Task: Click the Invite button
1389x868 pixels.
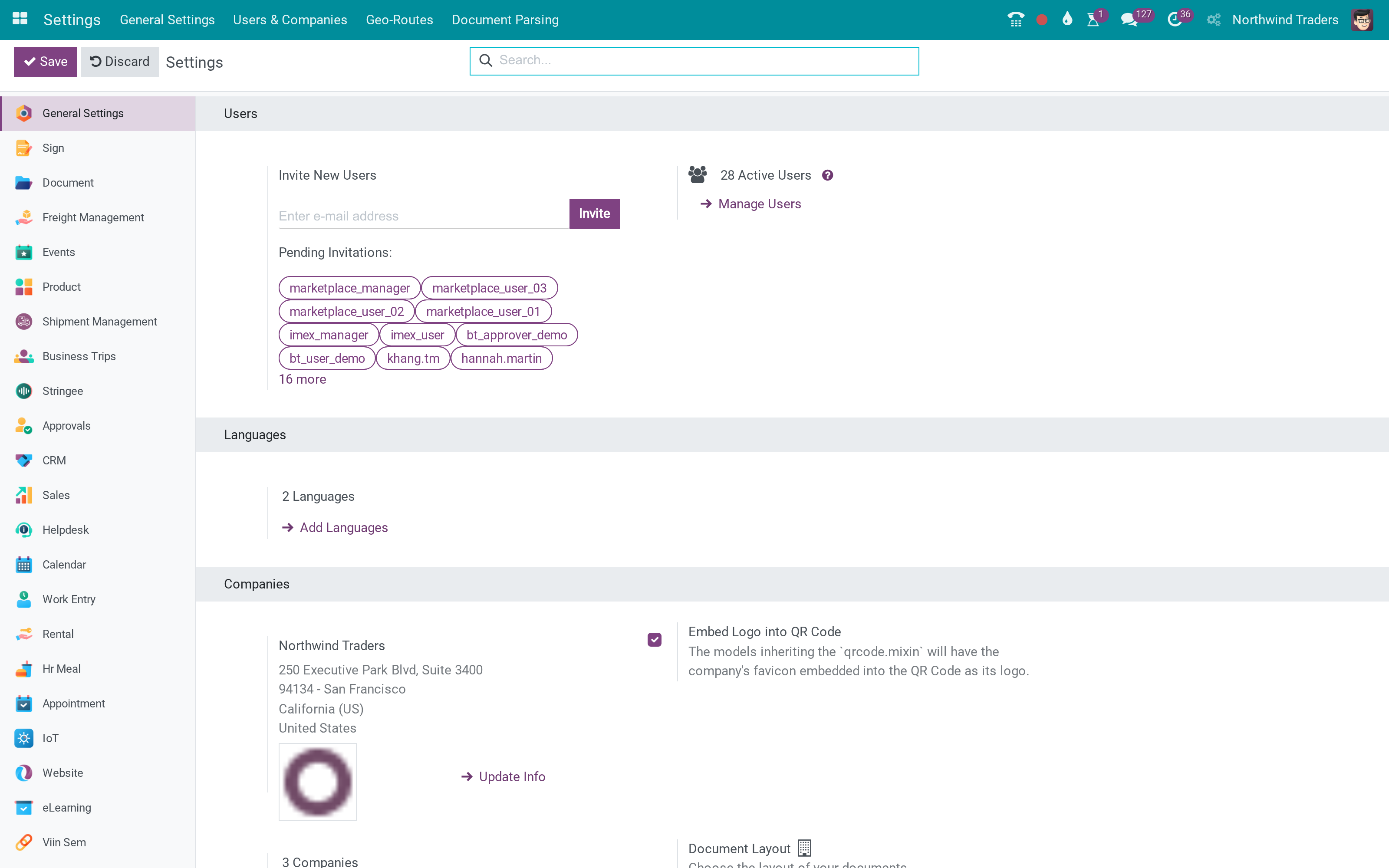Action: [x=594, y=214]
